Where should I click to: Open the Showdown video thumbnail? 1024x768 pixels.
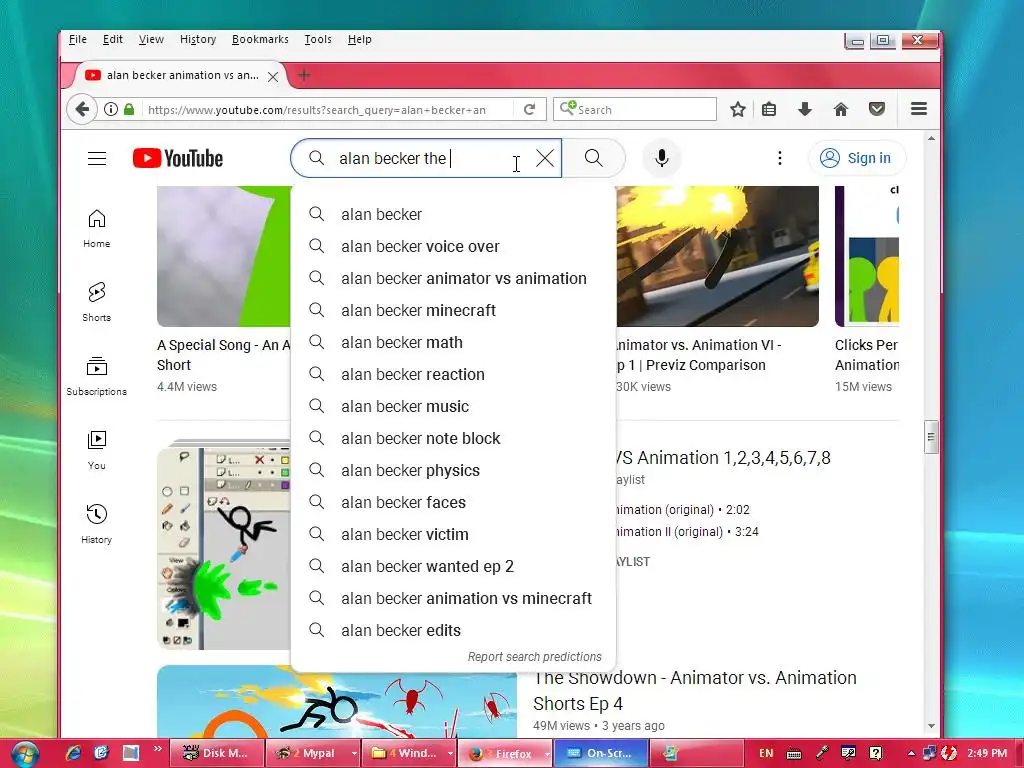[336, 701]
